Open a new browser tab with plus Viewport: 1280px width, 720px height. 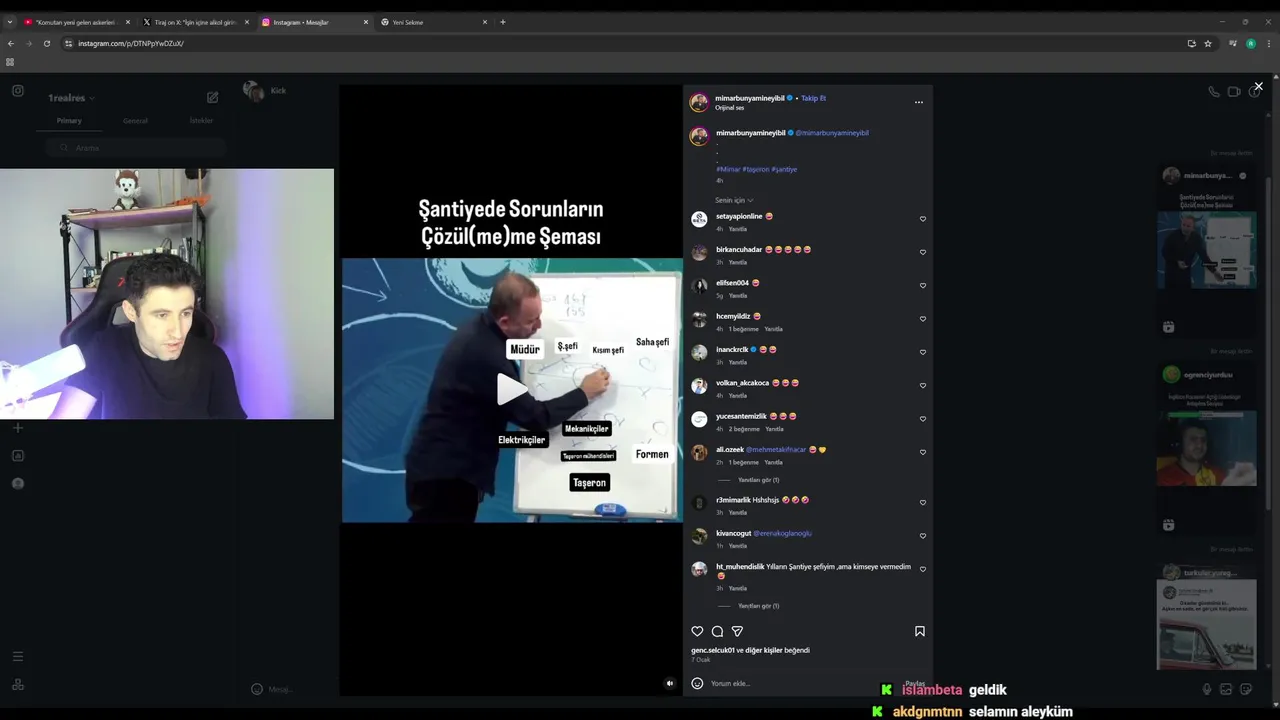click(x=503, y=22)
